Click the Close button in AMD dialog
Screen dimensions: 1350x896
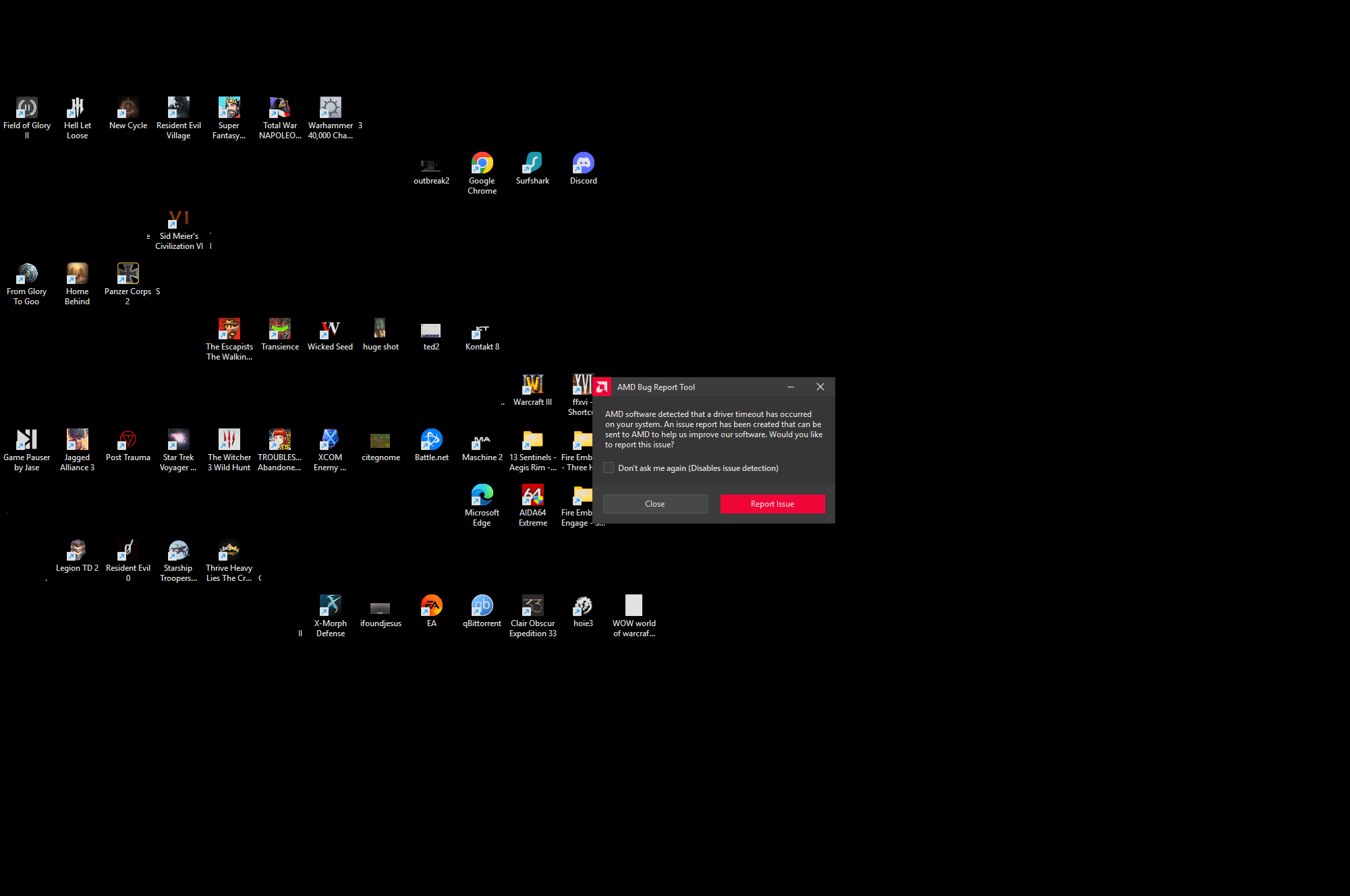(654, 504)
